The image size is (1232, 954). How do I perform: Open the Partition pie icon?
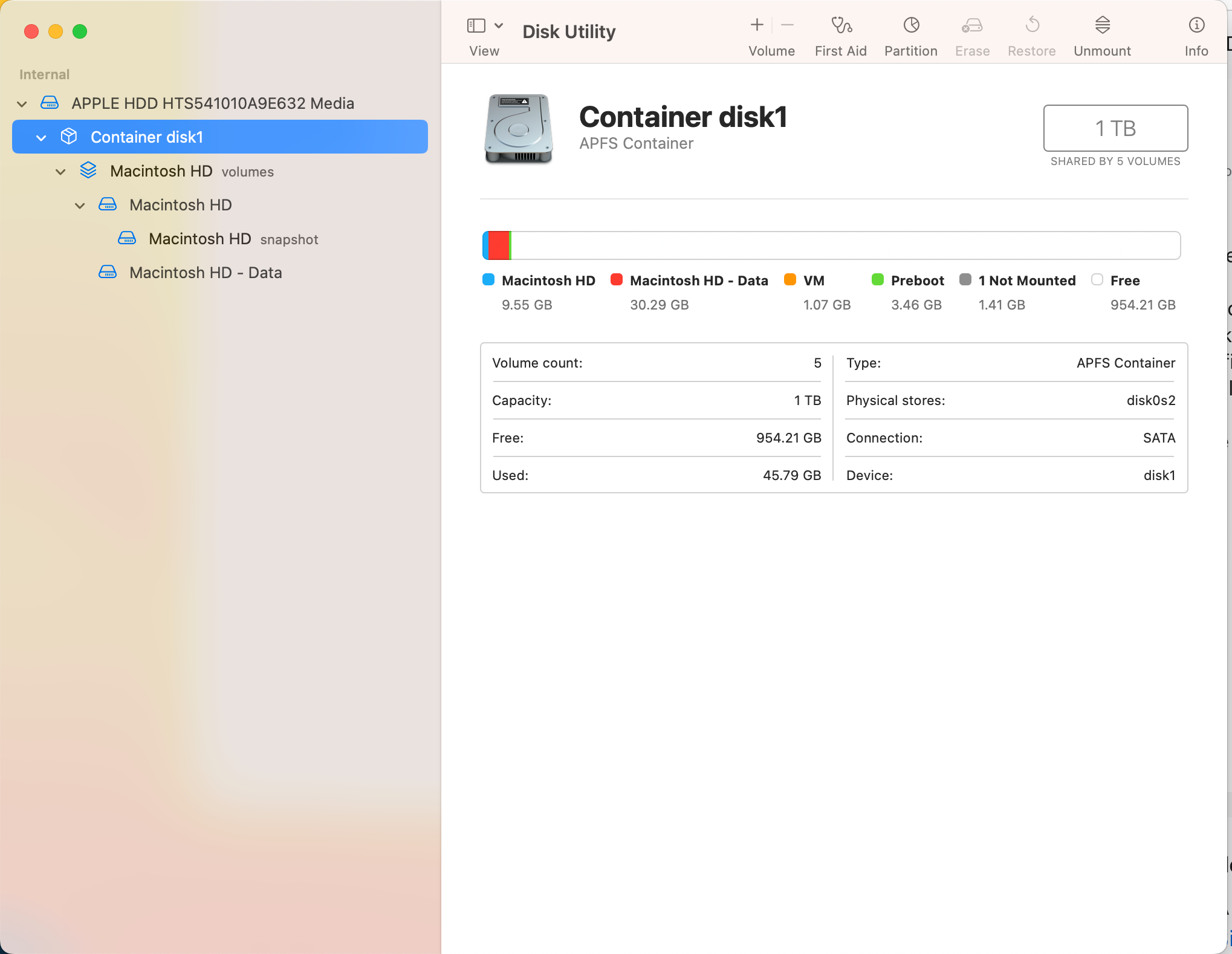point(911,25)
